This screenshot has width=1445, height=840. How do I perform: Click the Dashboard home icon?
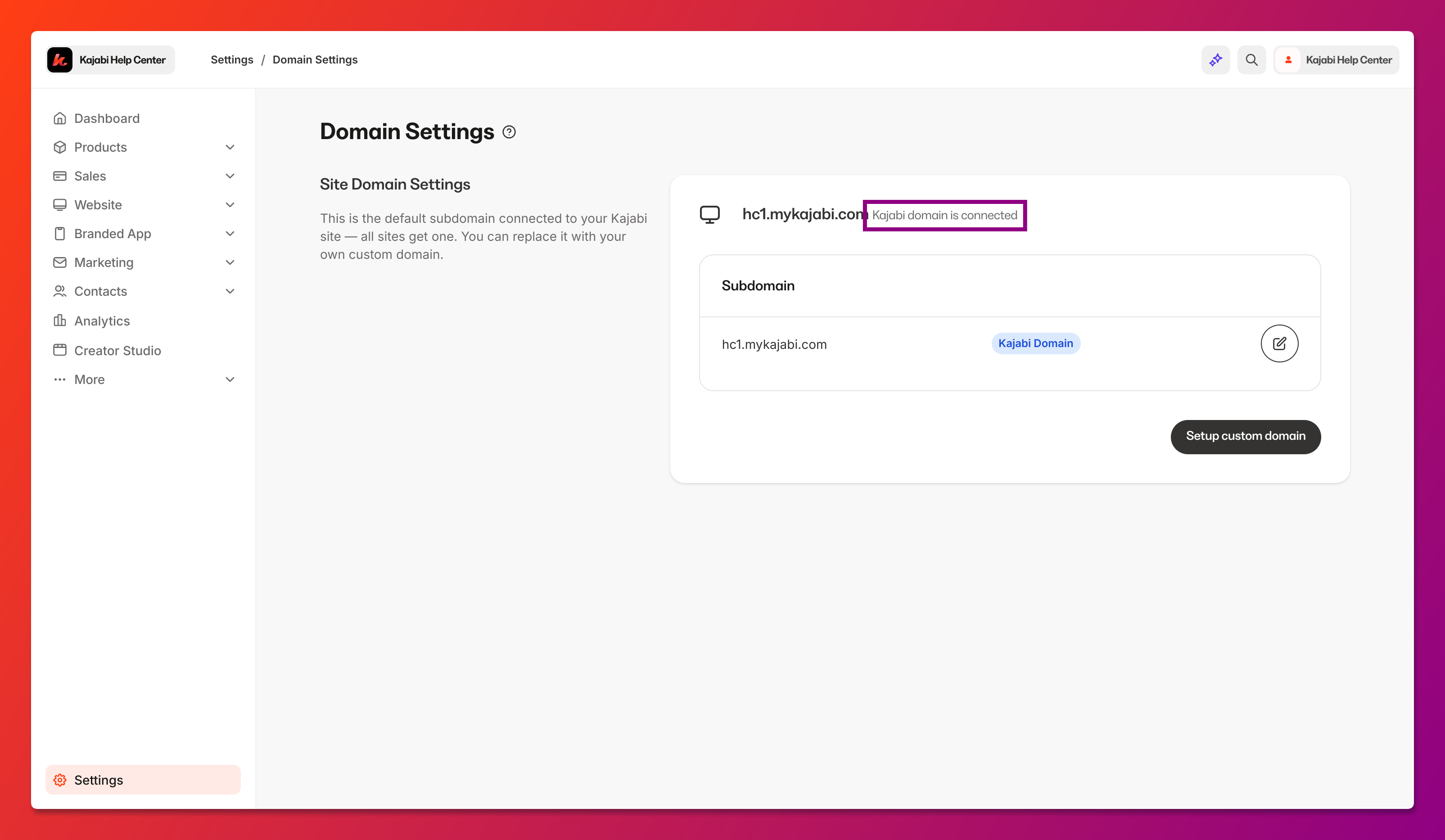(x=59, y=118)
